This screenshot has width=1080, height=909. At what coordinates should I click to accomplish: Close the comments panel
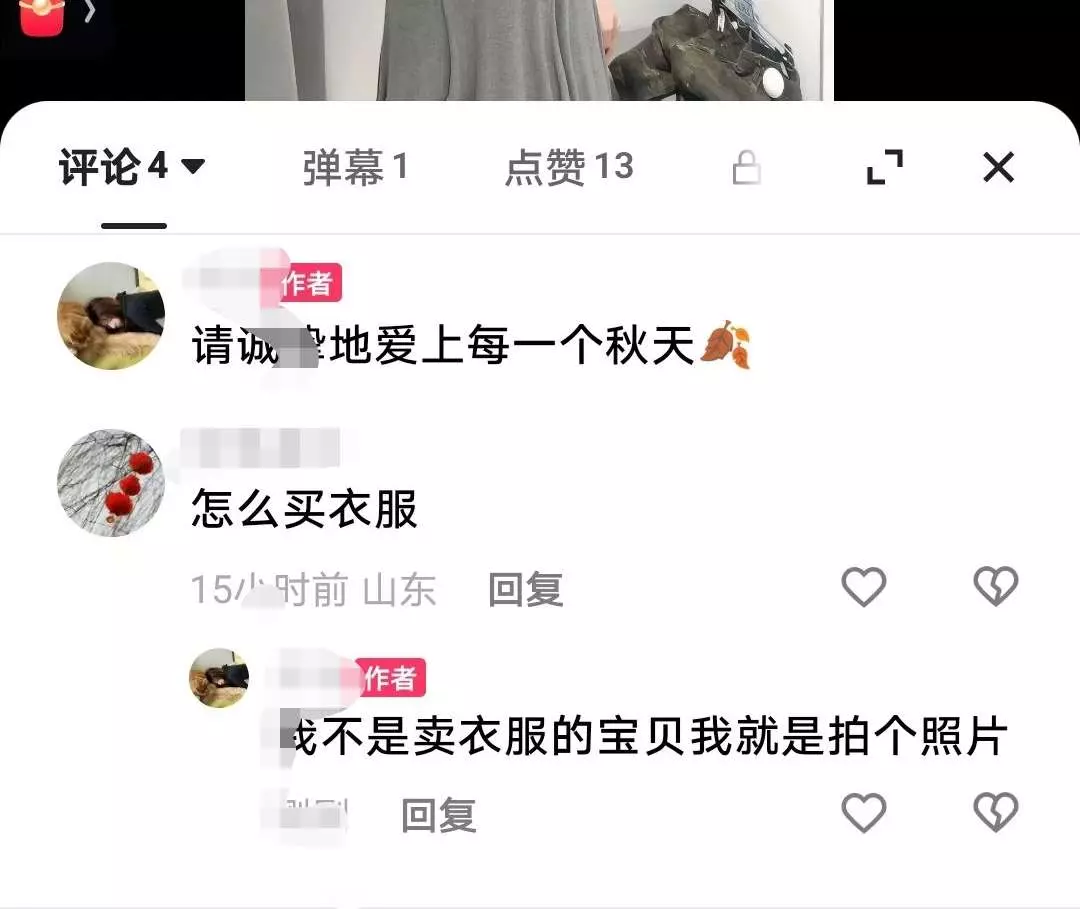click(999, 167)
